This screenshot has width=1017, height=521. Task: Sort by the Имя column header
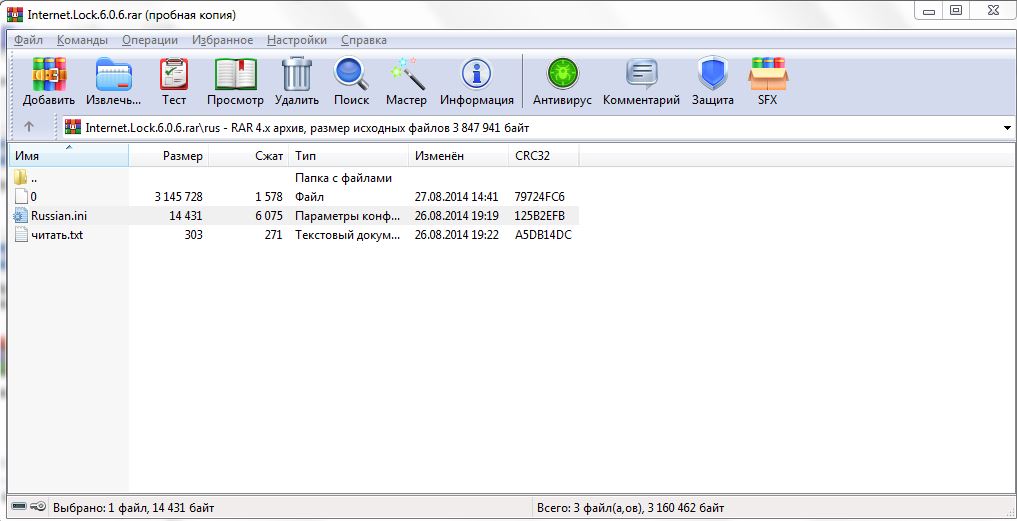click(27, 156)
